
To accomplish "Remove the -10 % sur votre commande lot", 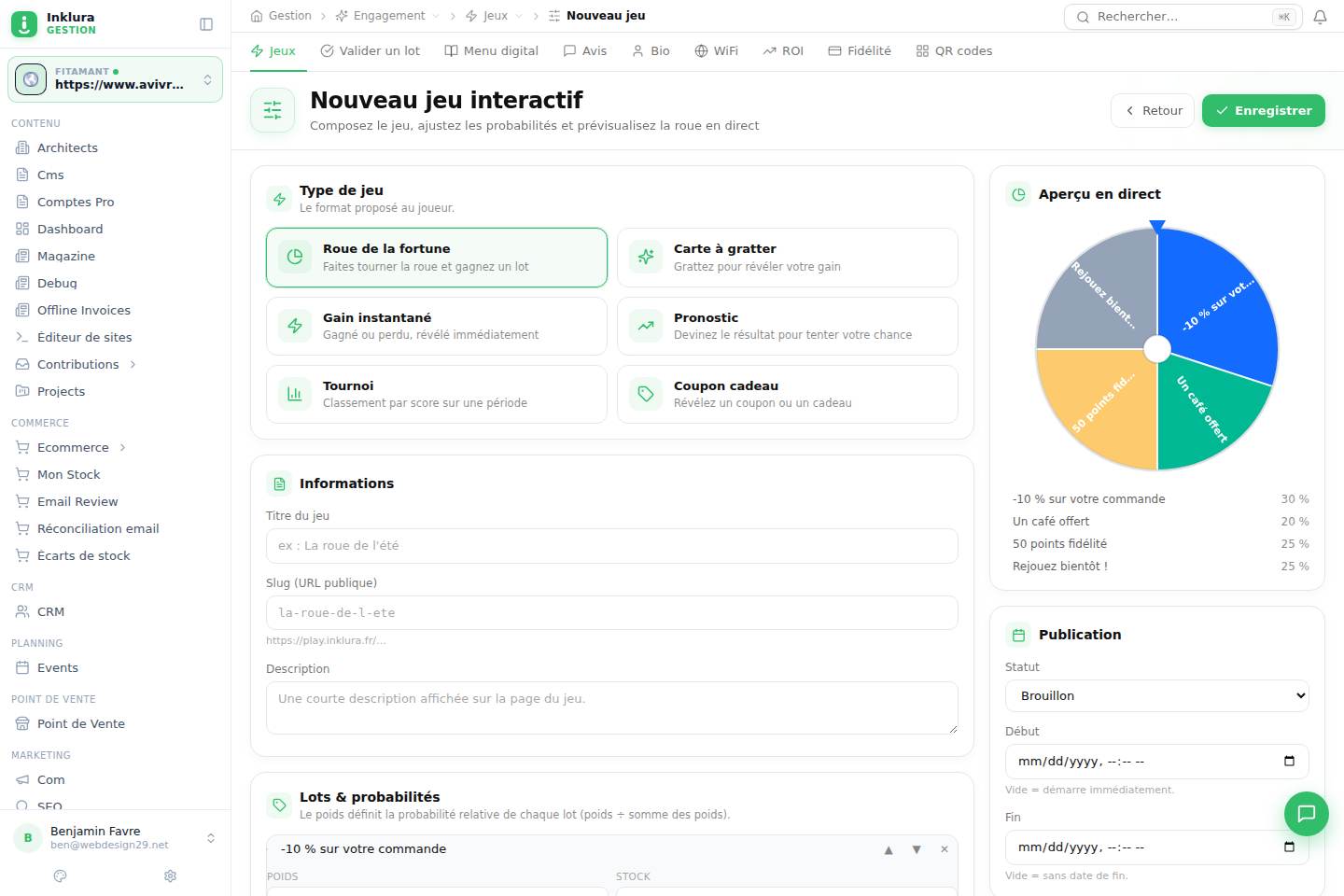I will tap(944, 849).
